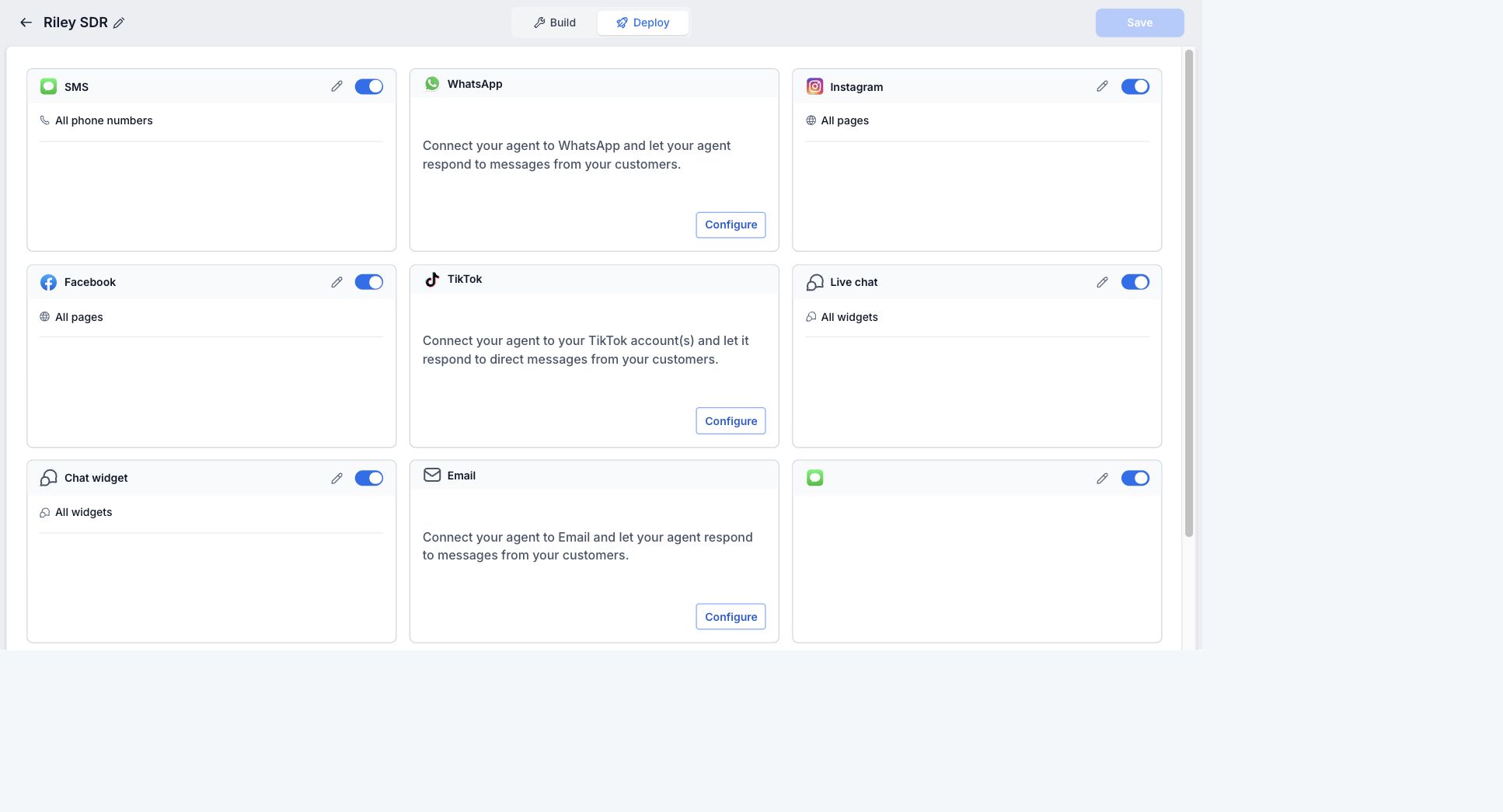The height and width of the screenshot is (812, 1503).
Task: Configure the WhatsApp channel
Action: pos(731,225)
